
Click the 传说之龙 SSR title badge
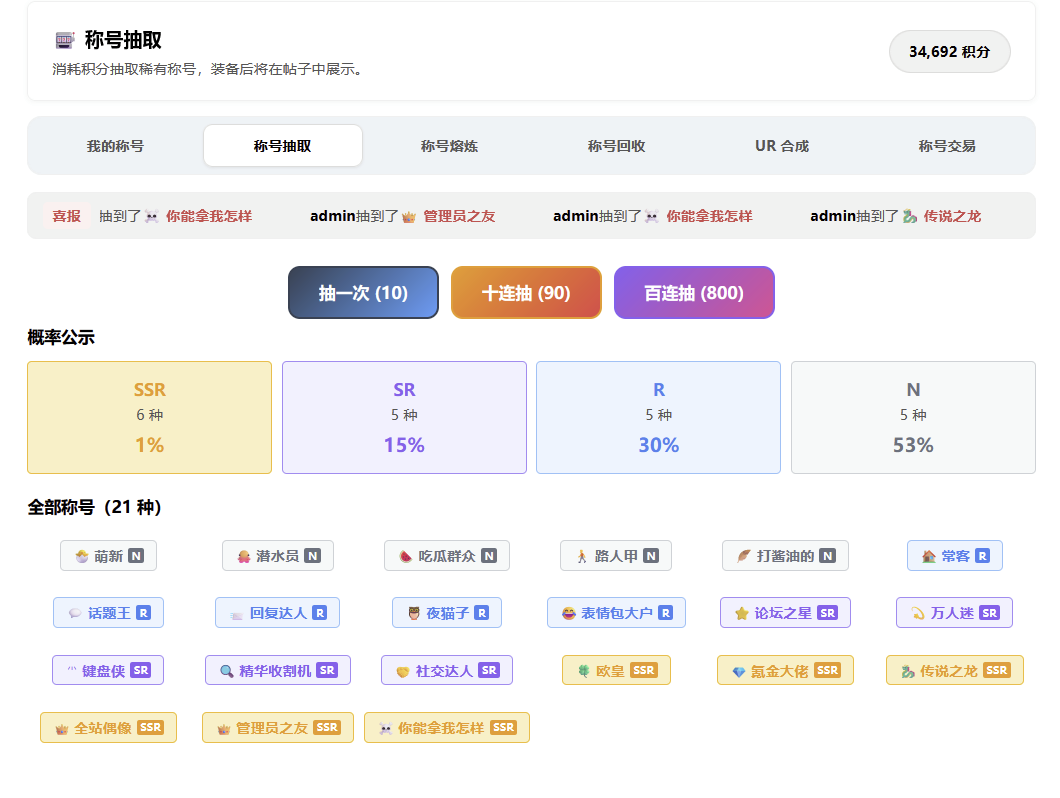(x=955, y=670)
